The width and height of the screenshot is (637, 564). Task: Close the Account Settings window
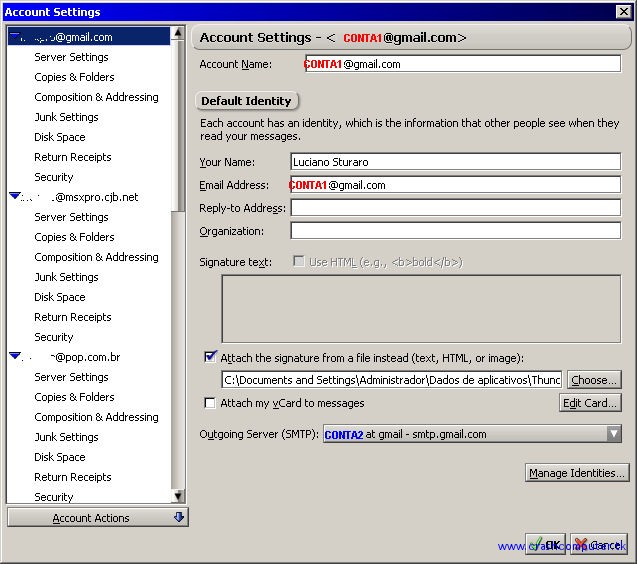point(623,11)
